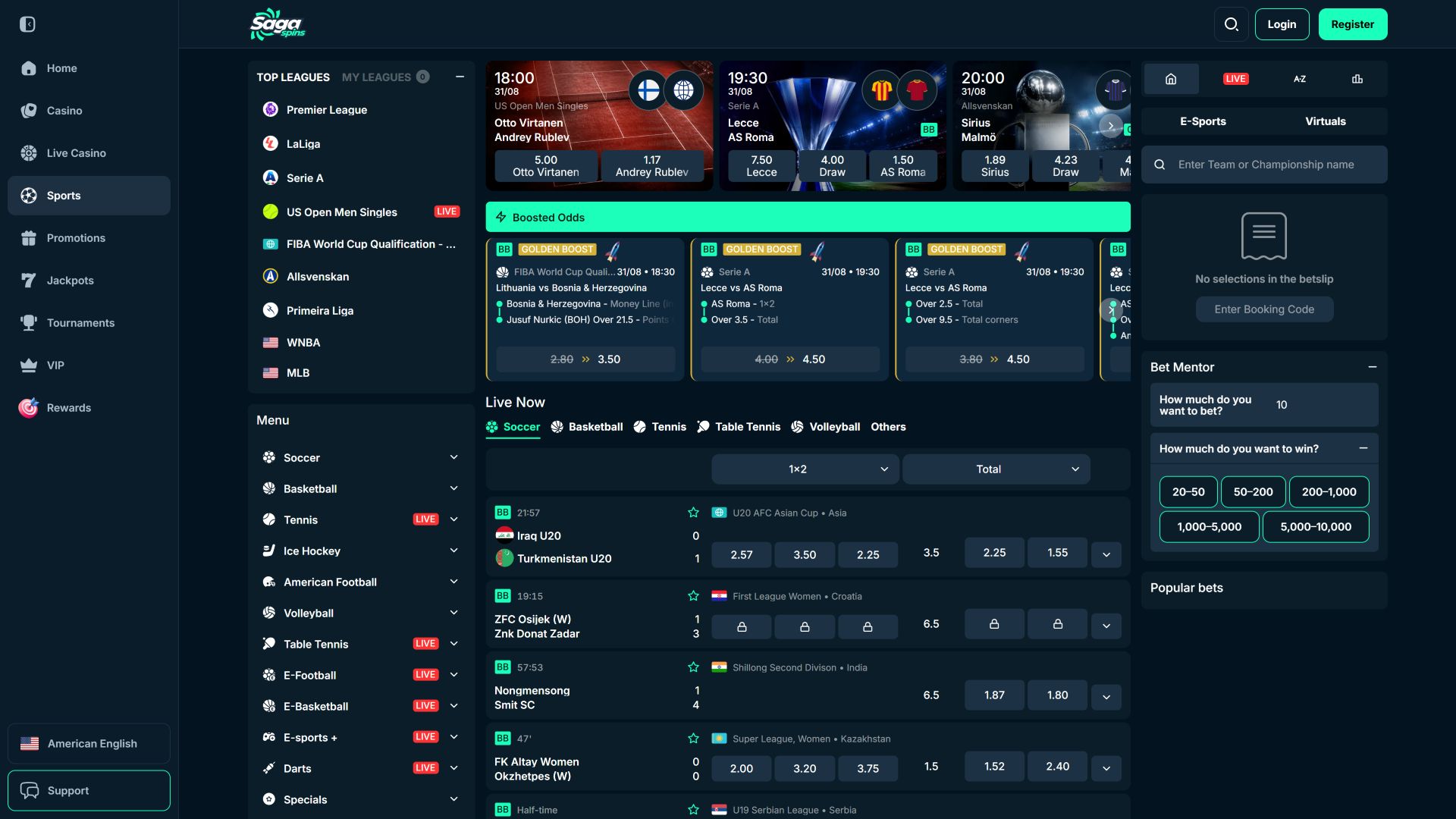
Task: Open the statistics bar-chart icon
Action: click(x=1357, y=79)
